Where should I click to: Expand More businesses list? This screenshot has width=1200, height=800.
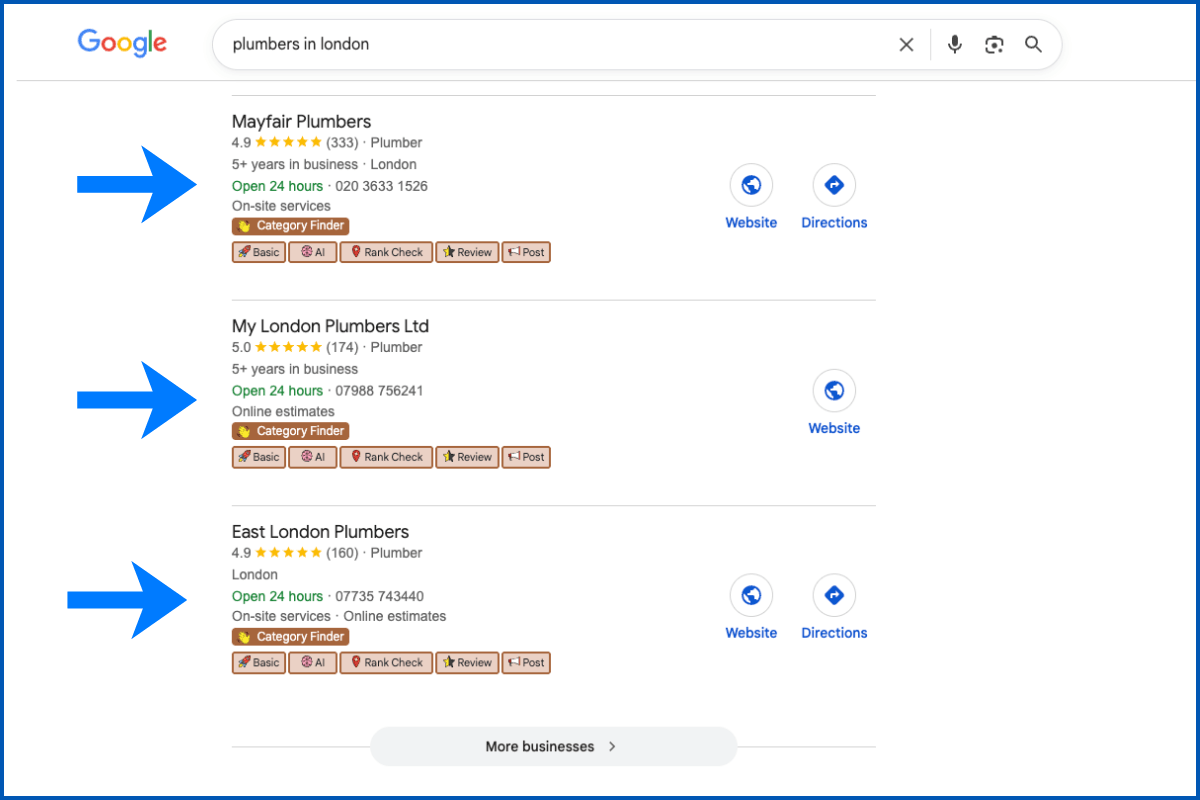click(553, 746)
